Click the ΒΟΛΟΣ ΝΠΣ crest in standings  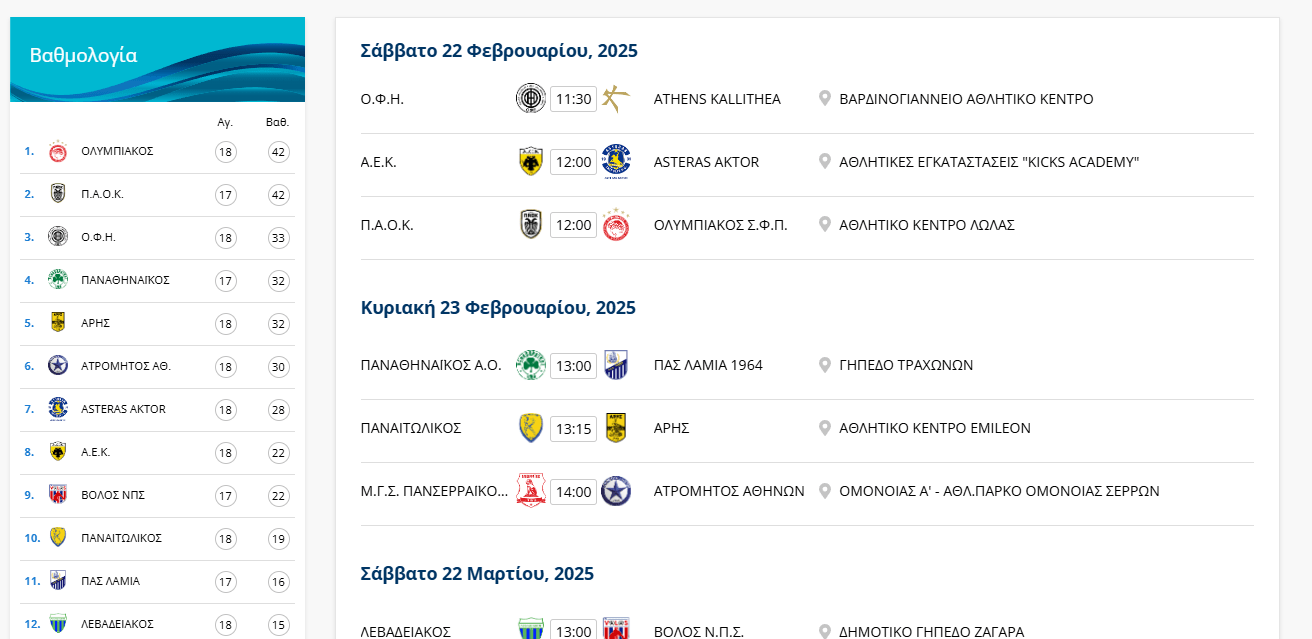tap(58, 495)
